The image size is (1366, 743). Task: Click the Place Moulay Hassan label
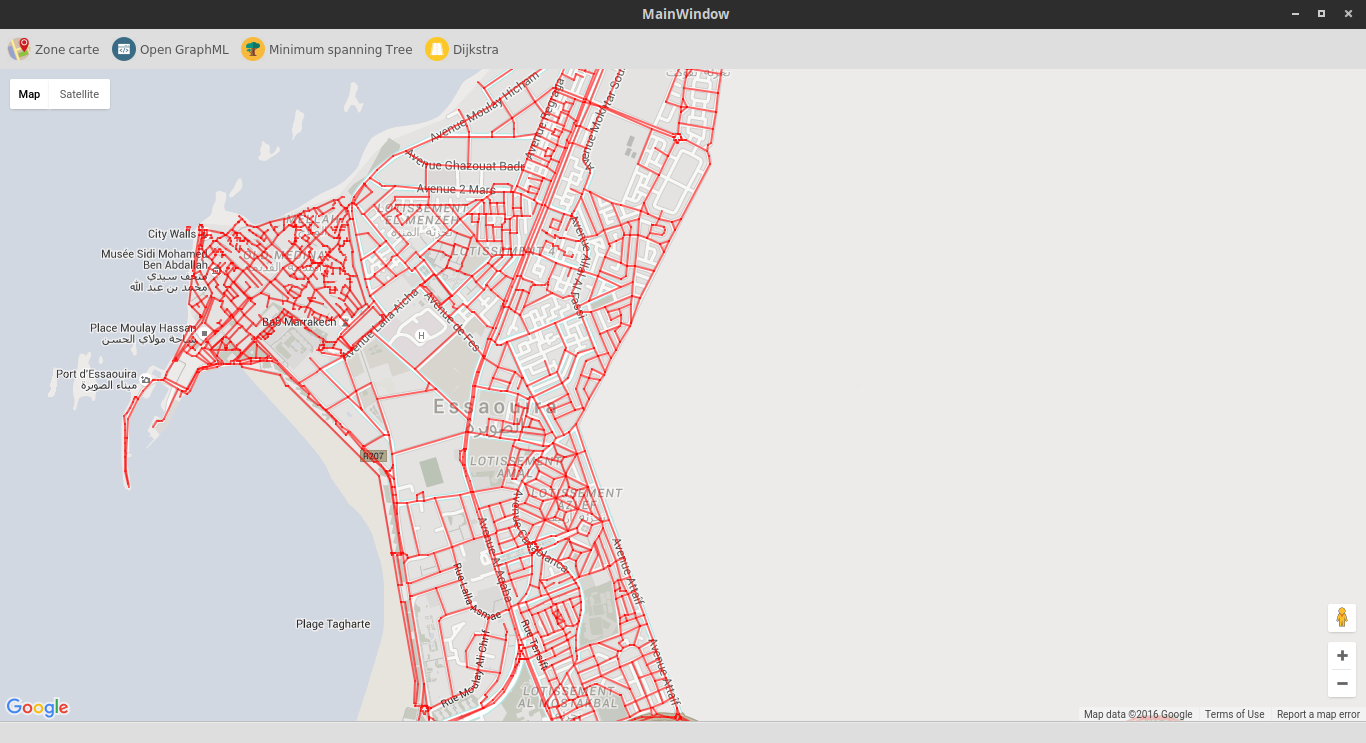(x=143, y=328)
